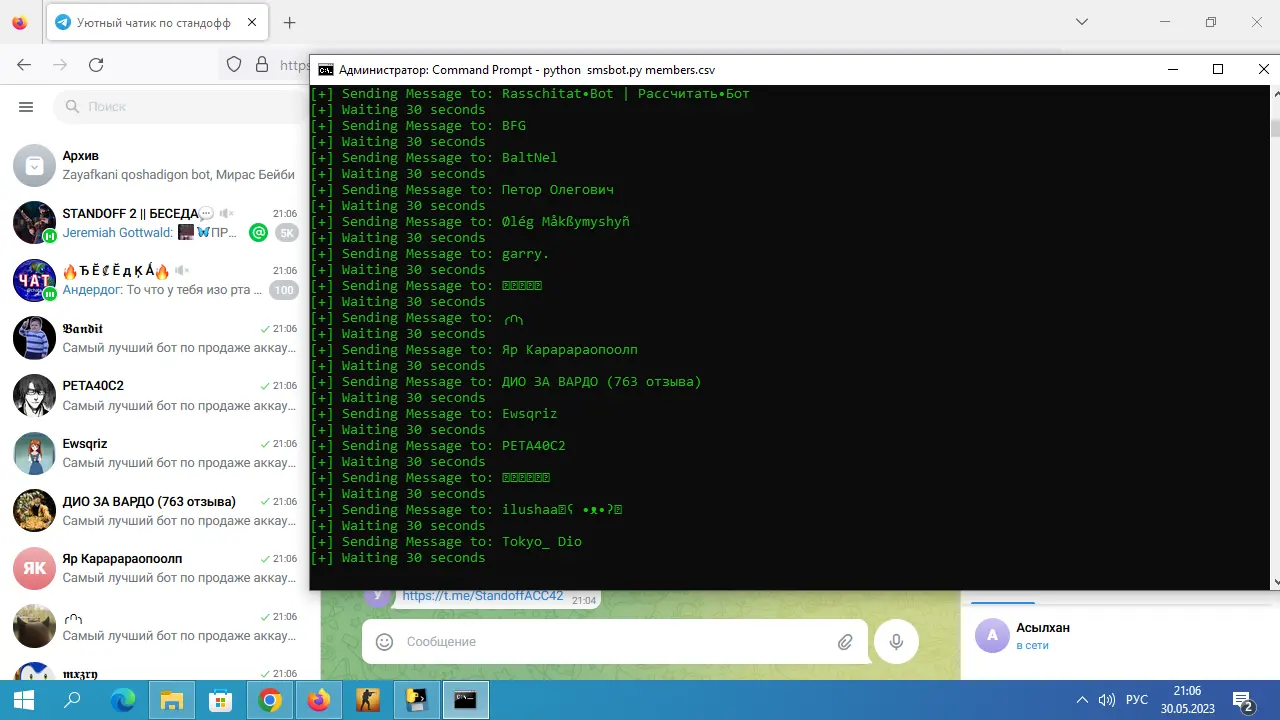Click the mention @ badge in STANDOFF 2 chat
The image size is (1280, 720).
[x=259, y=233]
